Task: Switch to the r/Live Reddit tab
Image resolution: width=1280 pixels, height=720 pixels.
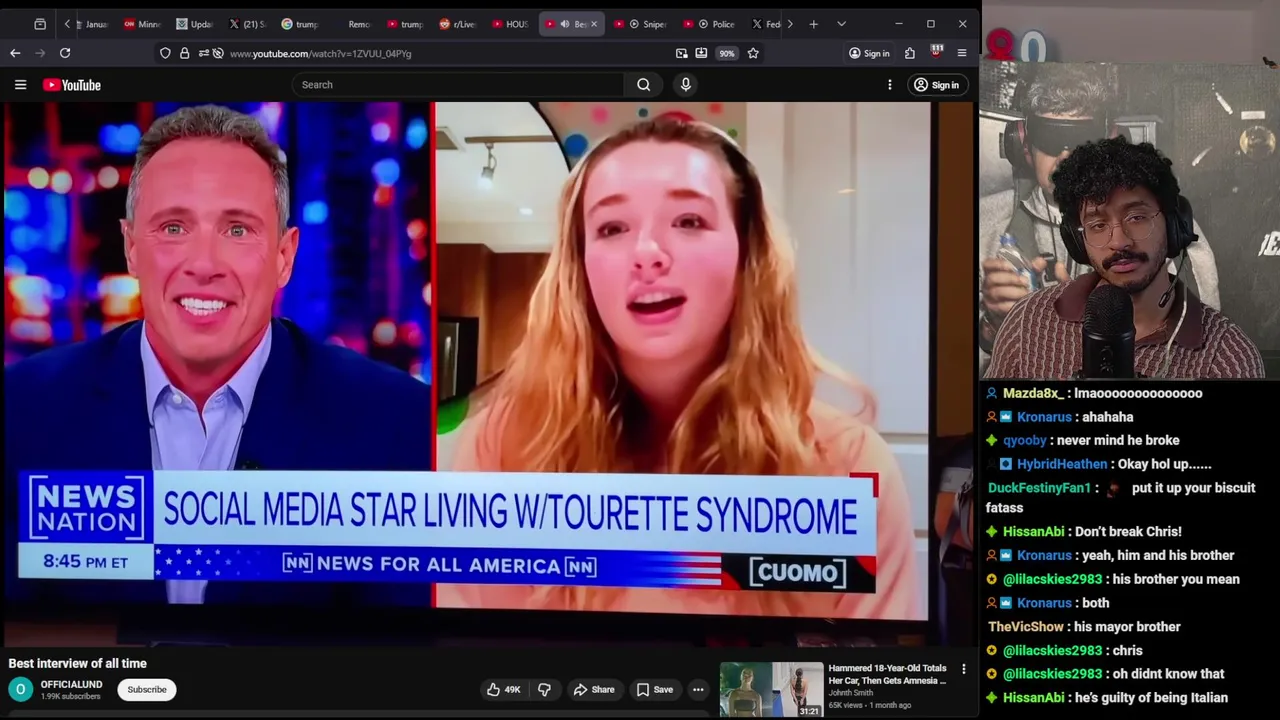Action: [458, 24]
